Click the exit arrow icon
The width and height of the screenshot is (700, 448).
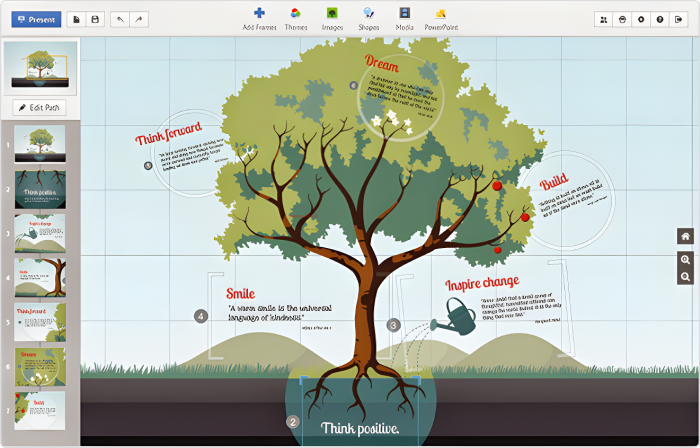point(679,20)
